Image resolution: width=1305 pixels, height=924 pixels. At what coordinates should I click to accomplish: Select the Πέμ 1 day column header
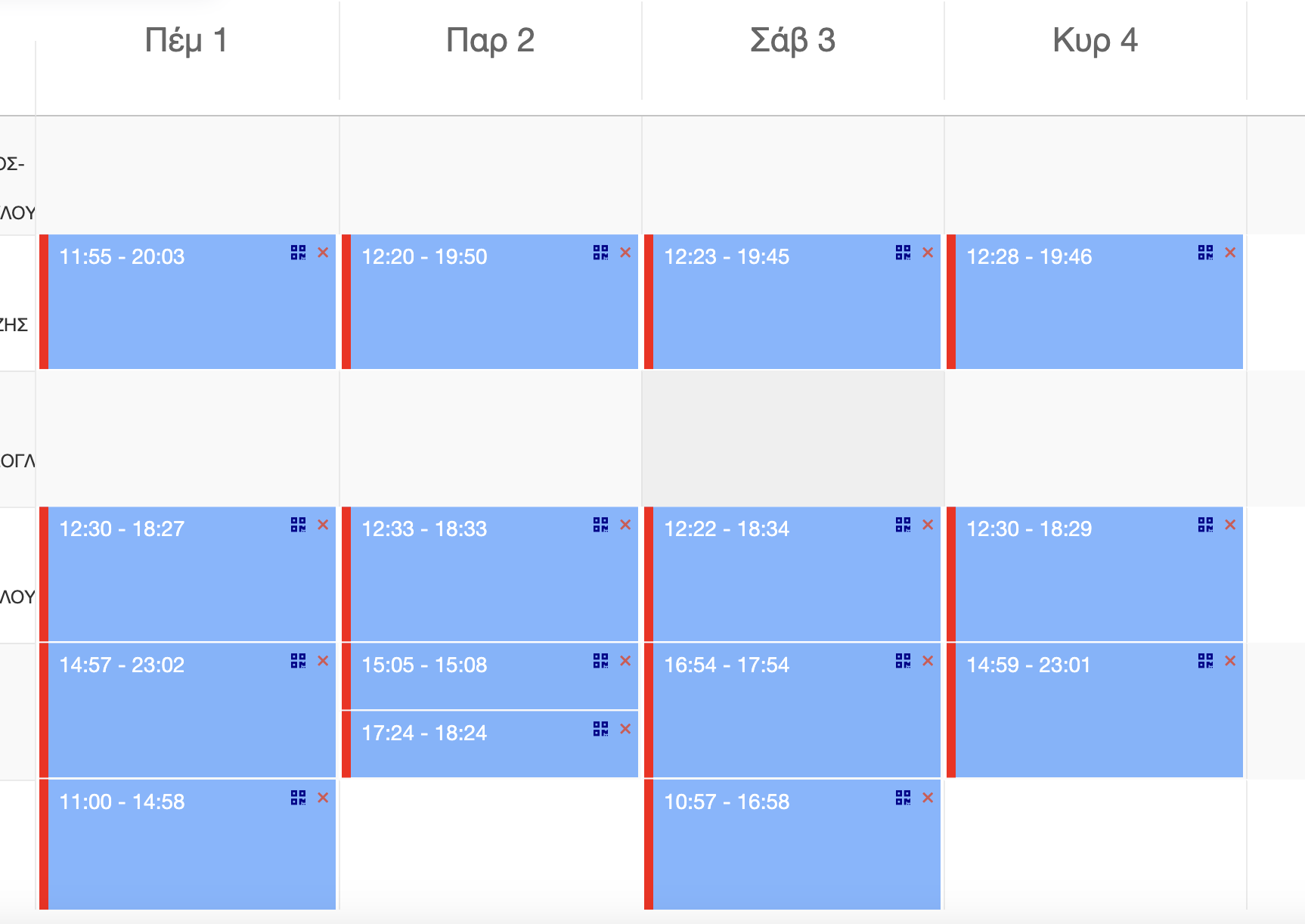click(186, 41)
